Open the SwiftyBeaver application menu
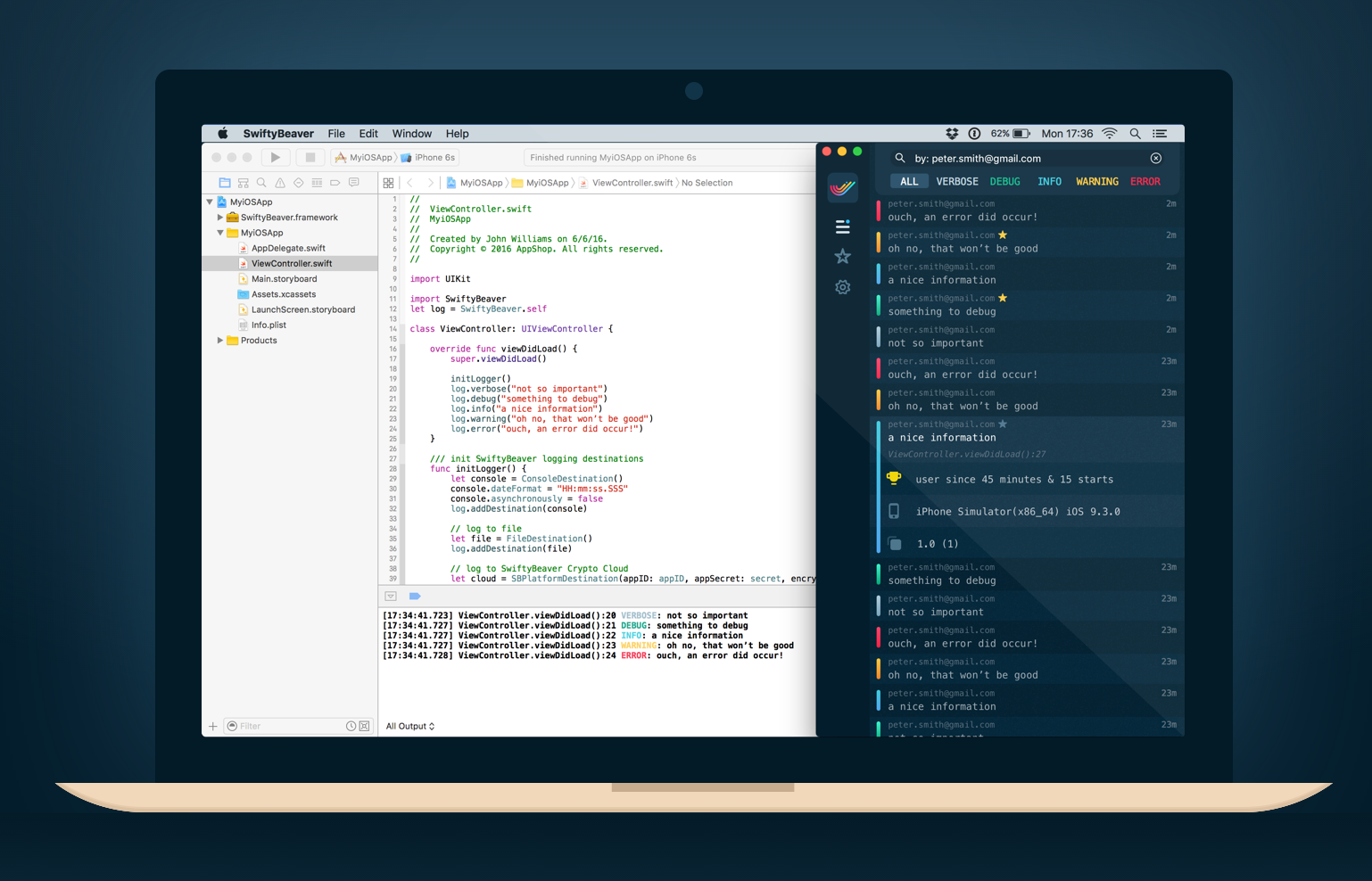Viewport: 1372px width, 881px height. 278,134
